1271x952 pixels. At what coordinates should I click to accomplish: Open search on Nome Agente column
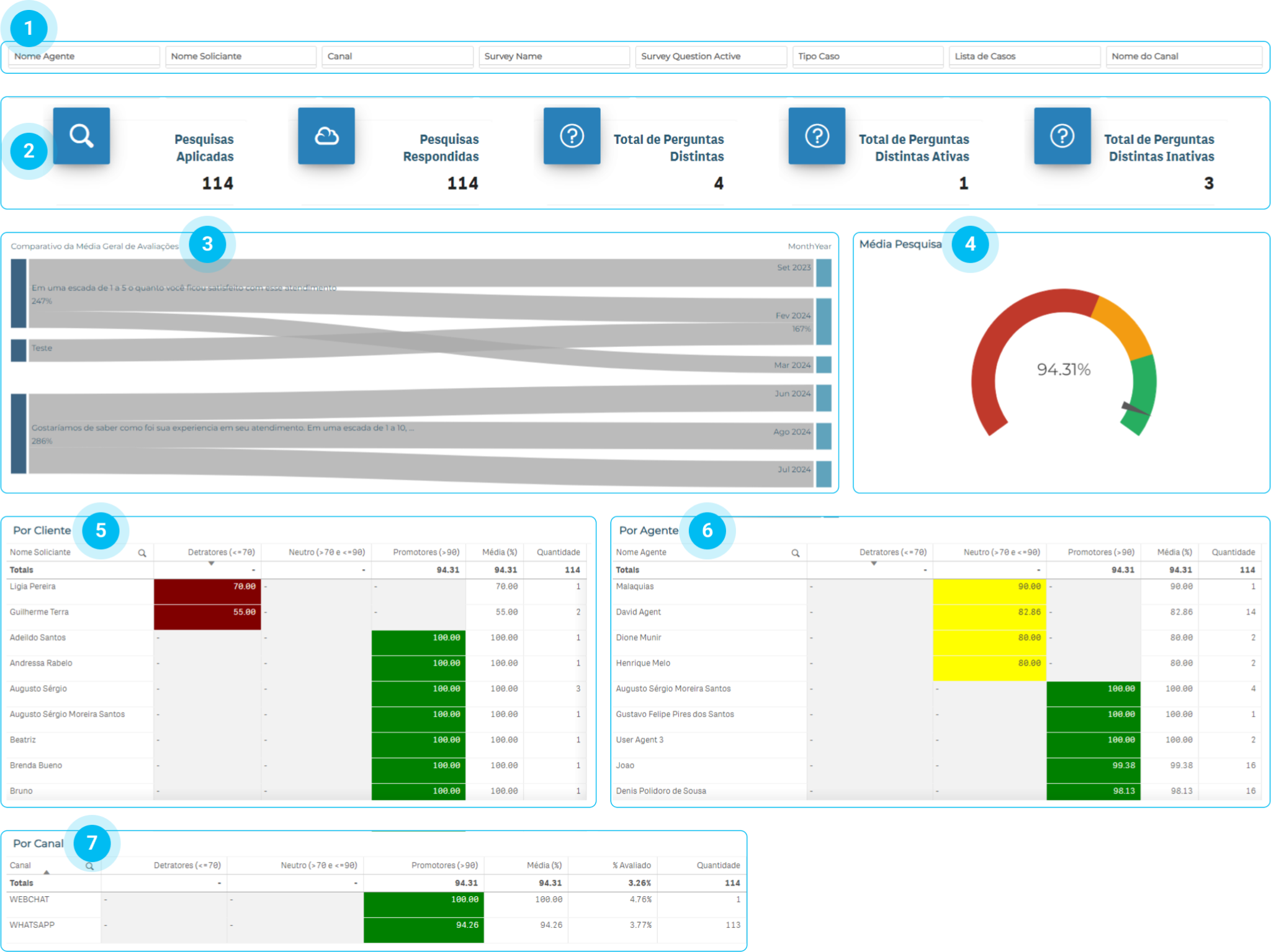tap(795, 553)
